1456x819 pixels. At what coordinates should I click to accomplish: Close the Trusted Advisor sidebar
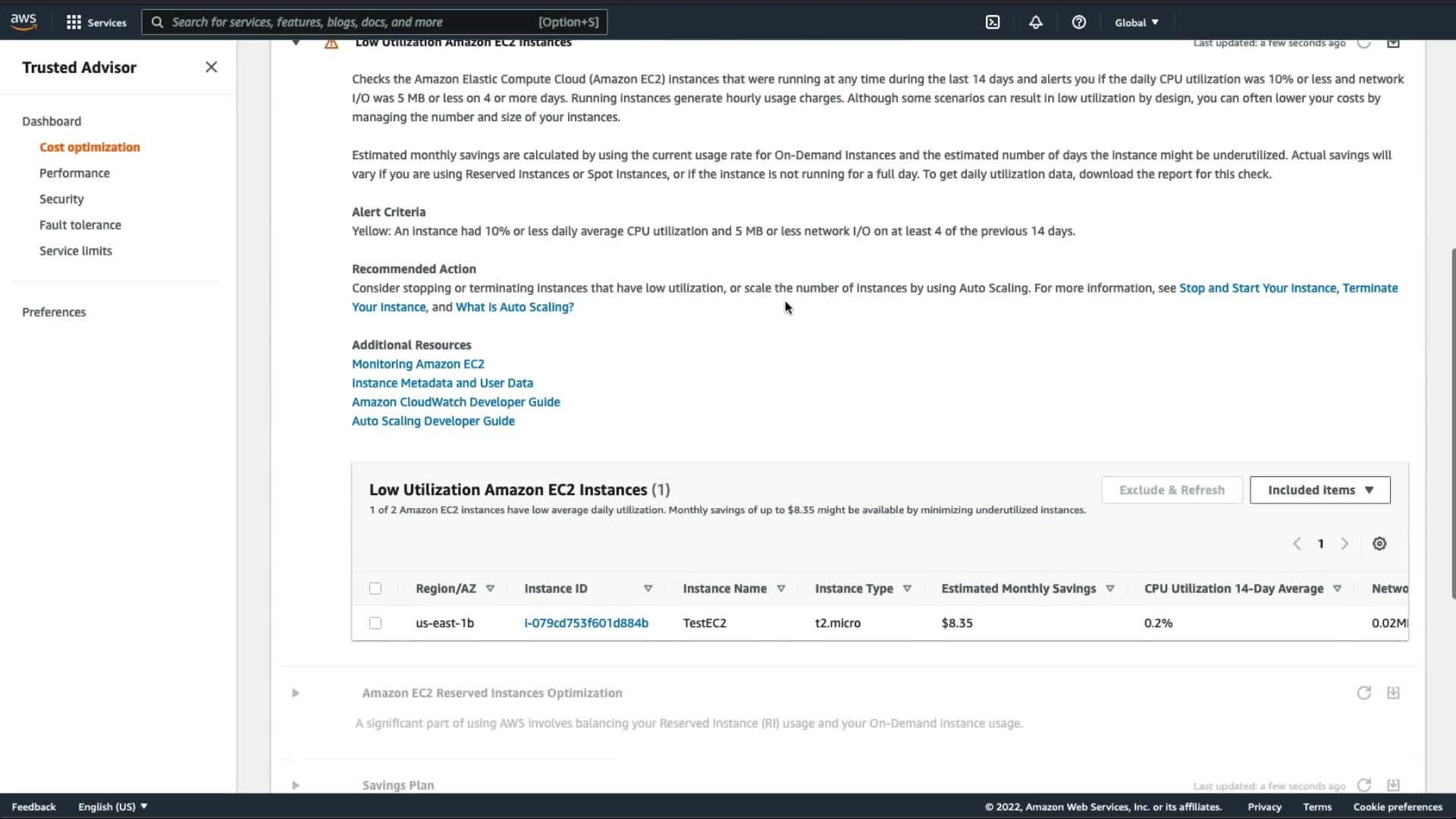[211, 67]
